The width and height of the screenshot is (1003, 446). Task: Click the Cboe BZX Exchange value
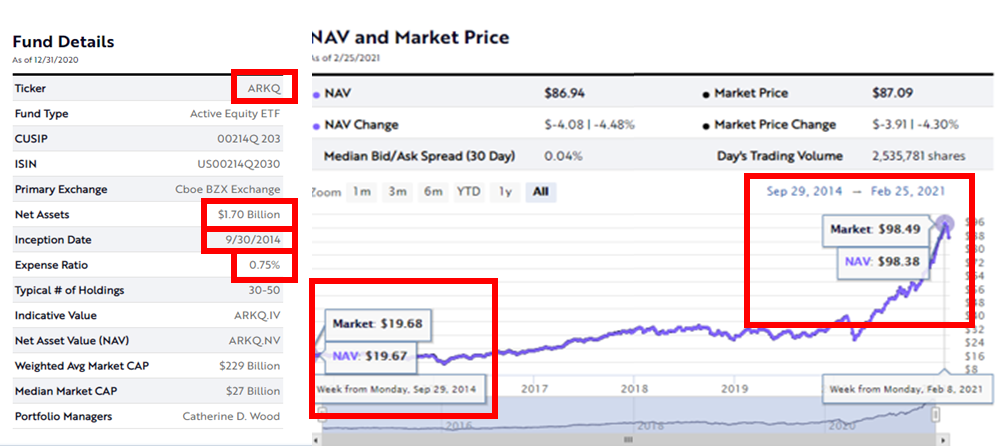coord(228,189)
